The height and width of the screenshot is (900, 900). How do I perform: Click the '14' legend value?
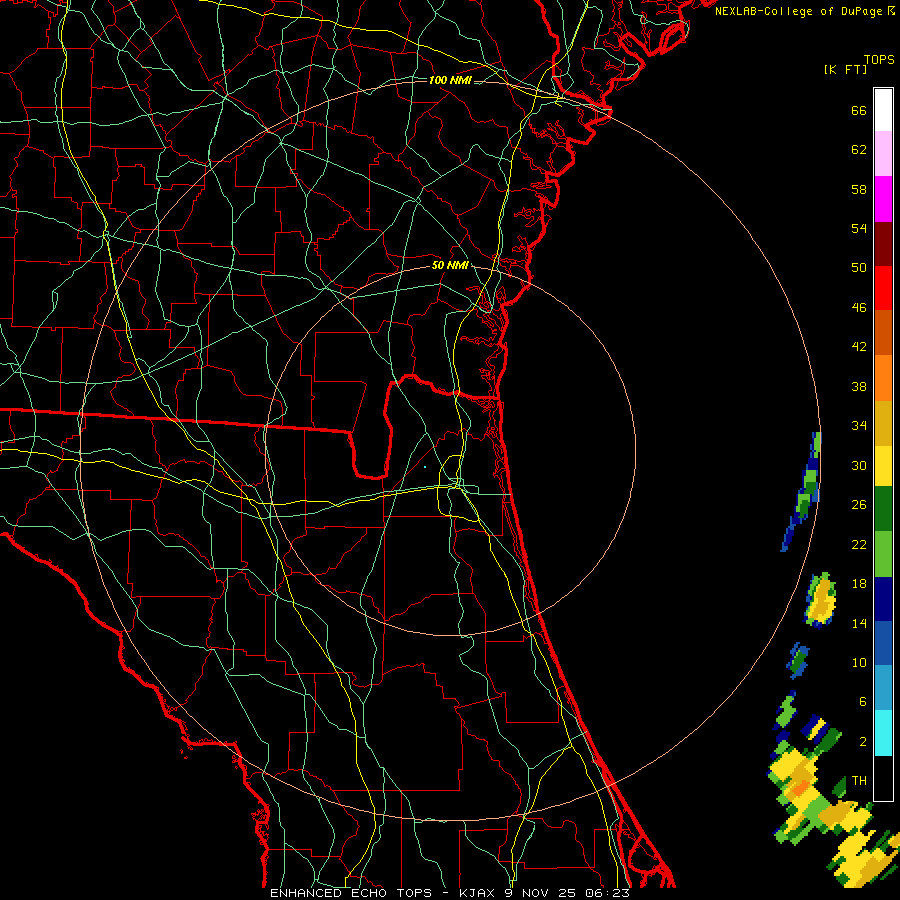pyautogui.click(x=859, y=623)
